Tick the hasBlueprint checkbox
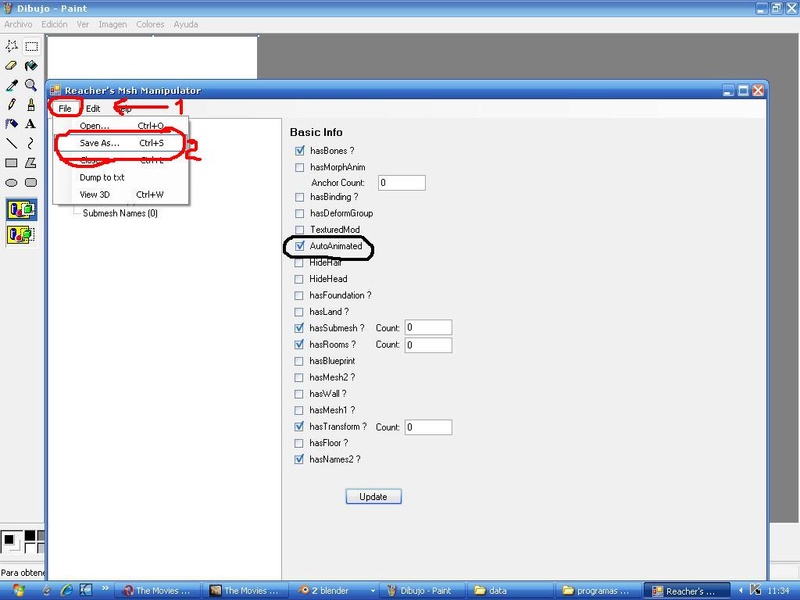The image size is (800, 600). coord(299,361)
